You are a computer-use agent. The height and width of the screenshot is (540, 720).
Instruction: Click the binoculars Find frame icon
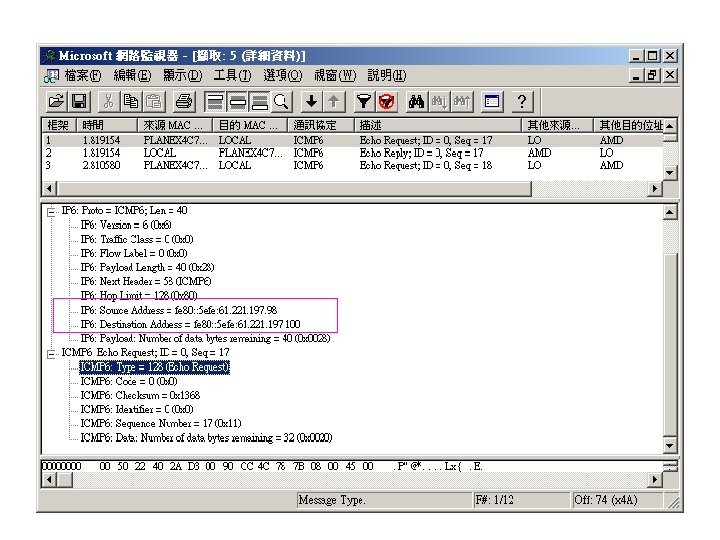tap(416, 101)
